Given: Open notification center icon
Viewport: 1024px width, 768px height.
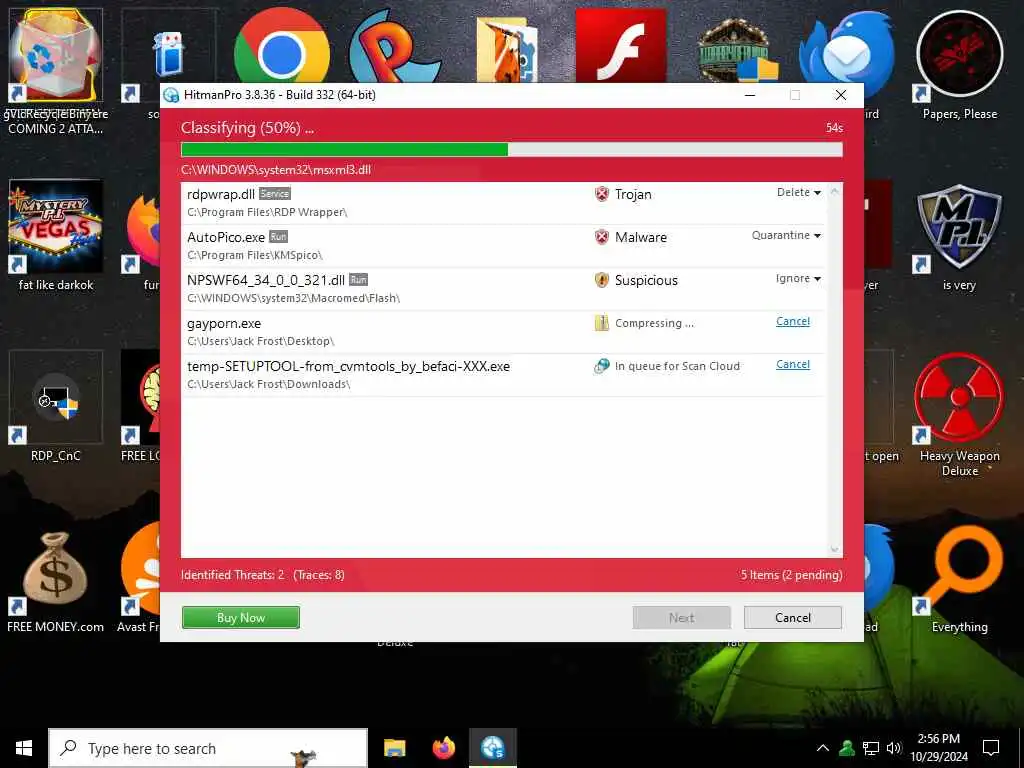Looking at the screenshot, I should click(991, 748).
